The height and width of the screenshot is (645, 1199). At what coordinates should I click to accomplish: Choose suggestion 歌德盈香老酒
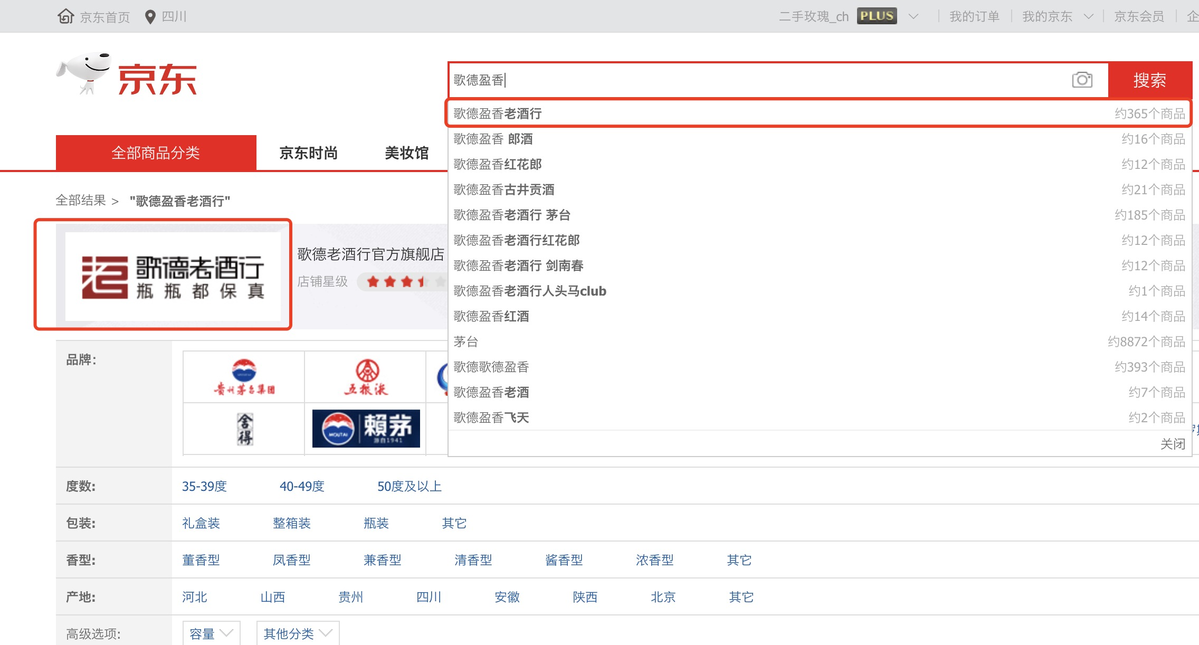coord(818,392)
